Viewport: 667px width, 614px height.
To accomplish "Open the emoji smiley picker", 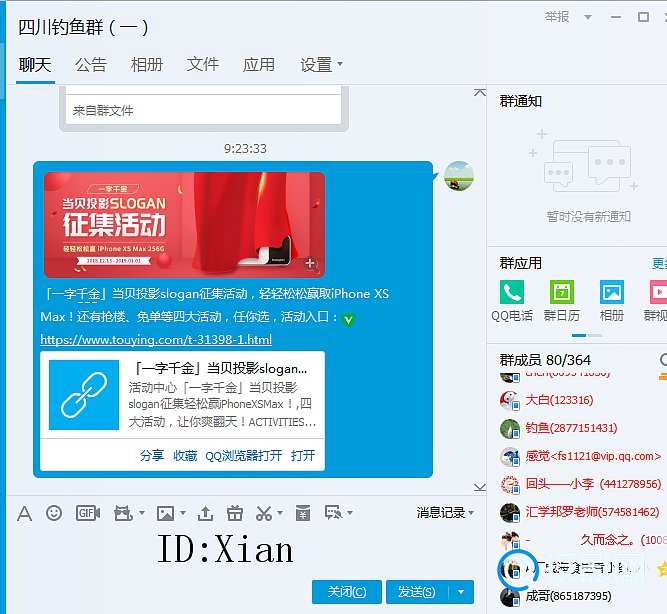I will tap(54, 513).
